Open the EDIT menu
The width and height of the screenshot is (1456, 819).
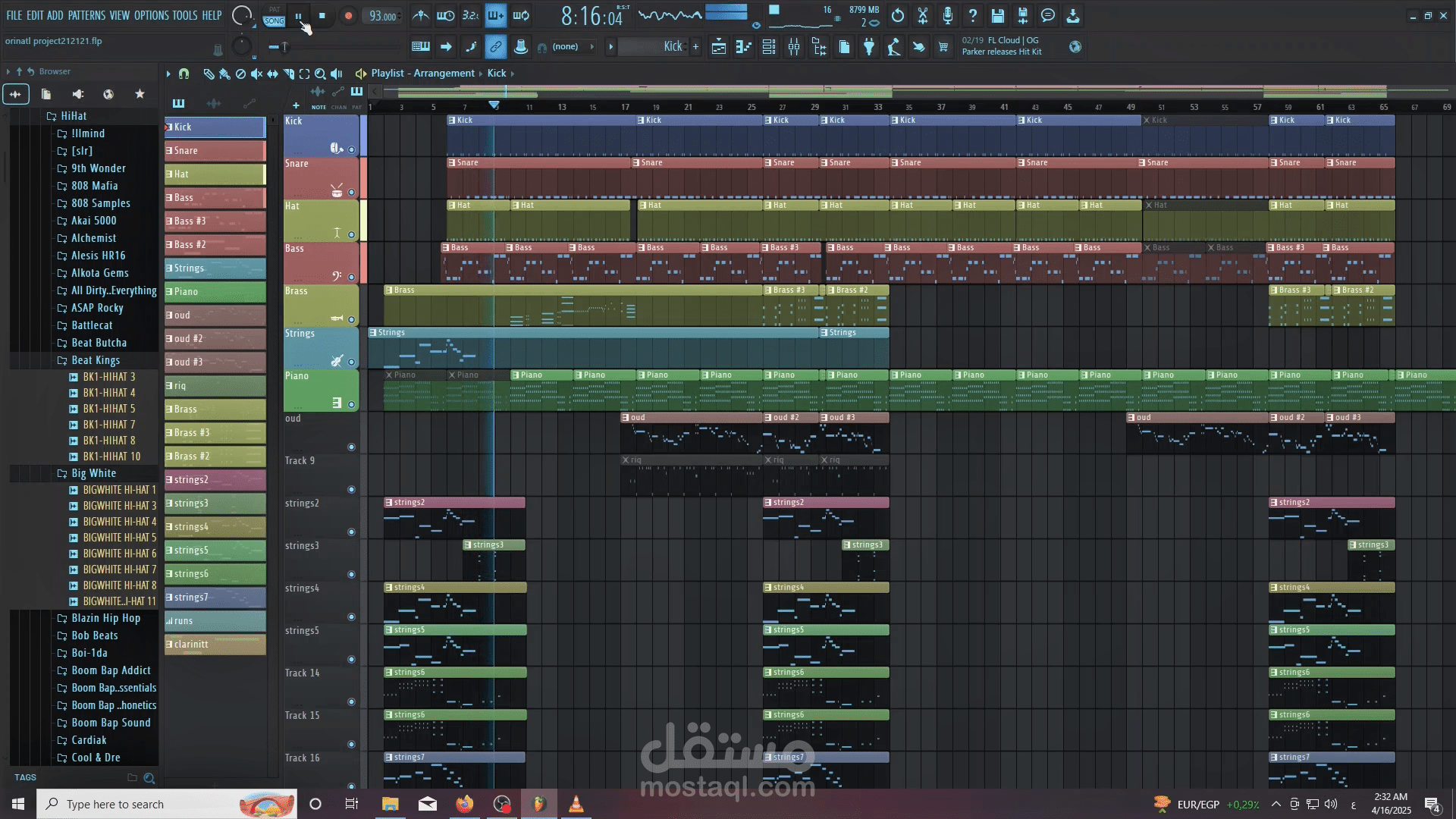(35, 15)
